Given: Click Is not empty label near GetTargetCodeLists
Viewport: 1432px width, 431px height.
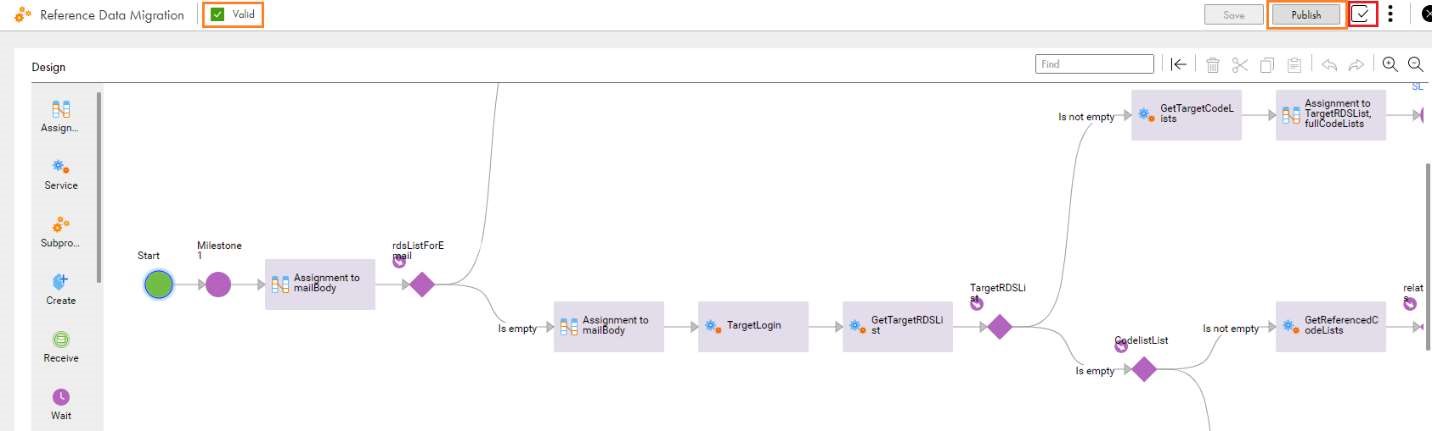Looking at the screenshot, I should 1086,117.
